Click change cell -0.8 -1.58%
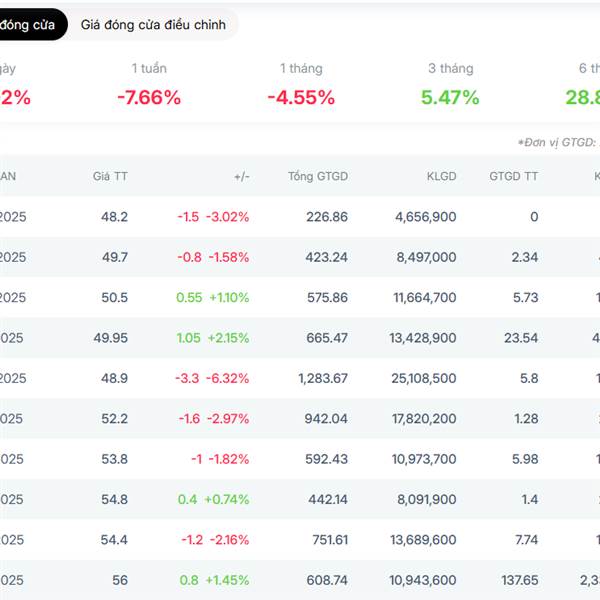This screenshot has width=600, height=600. tap(213, 257)
